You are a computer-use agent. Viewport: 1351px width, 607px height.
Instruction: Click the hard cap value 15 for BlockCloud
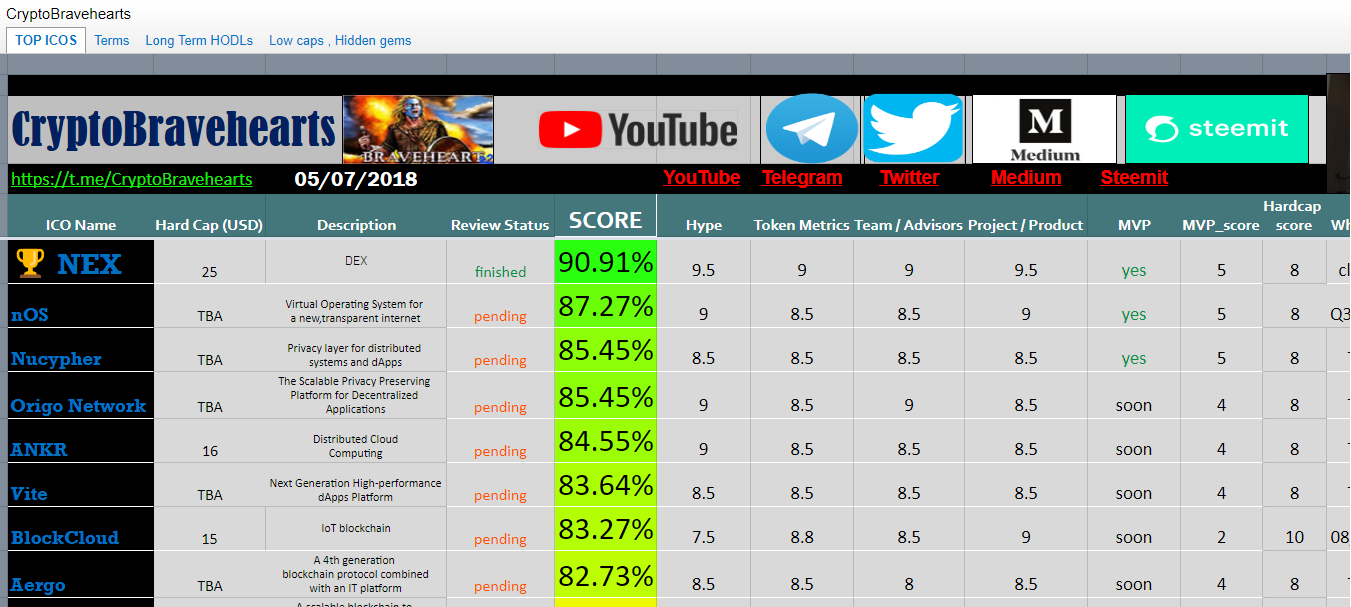pyautogui.click(x=209, y=539)
